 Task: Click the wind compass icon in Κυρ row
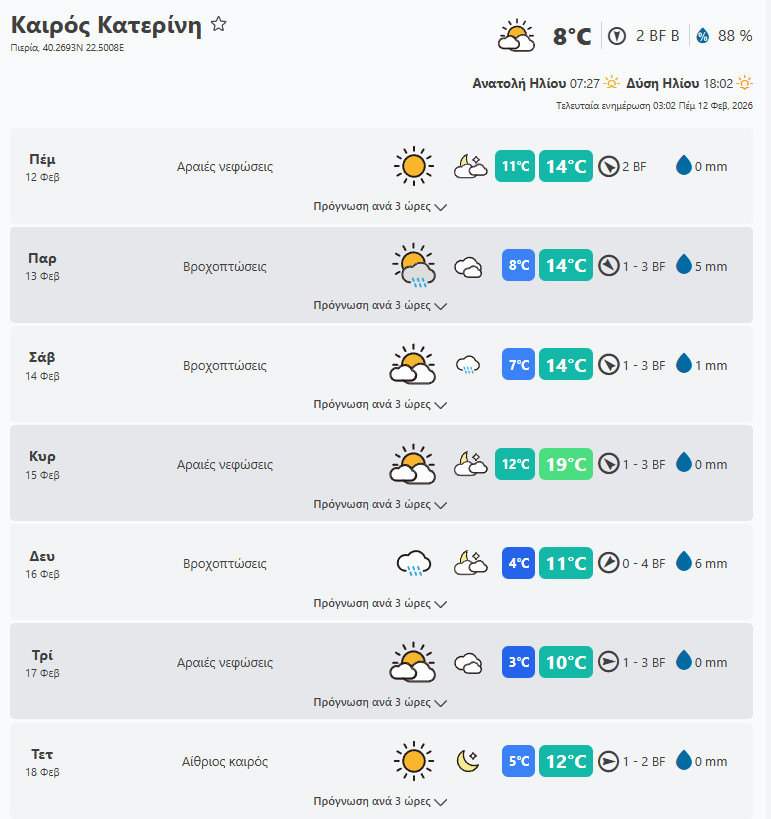[608, 464]
